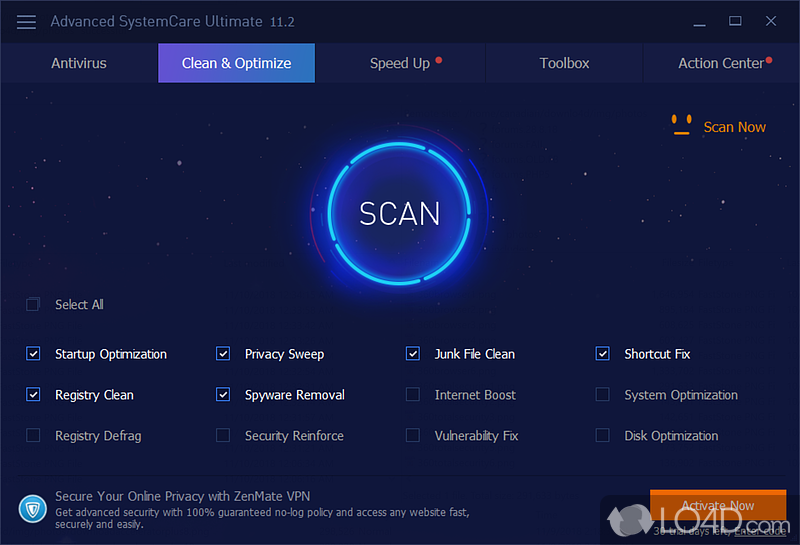This screenshot has width=800, height=545.
Task: Go to the Toolbox tab
Action: coord(564,63)
